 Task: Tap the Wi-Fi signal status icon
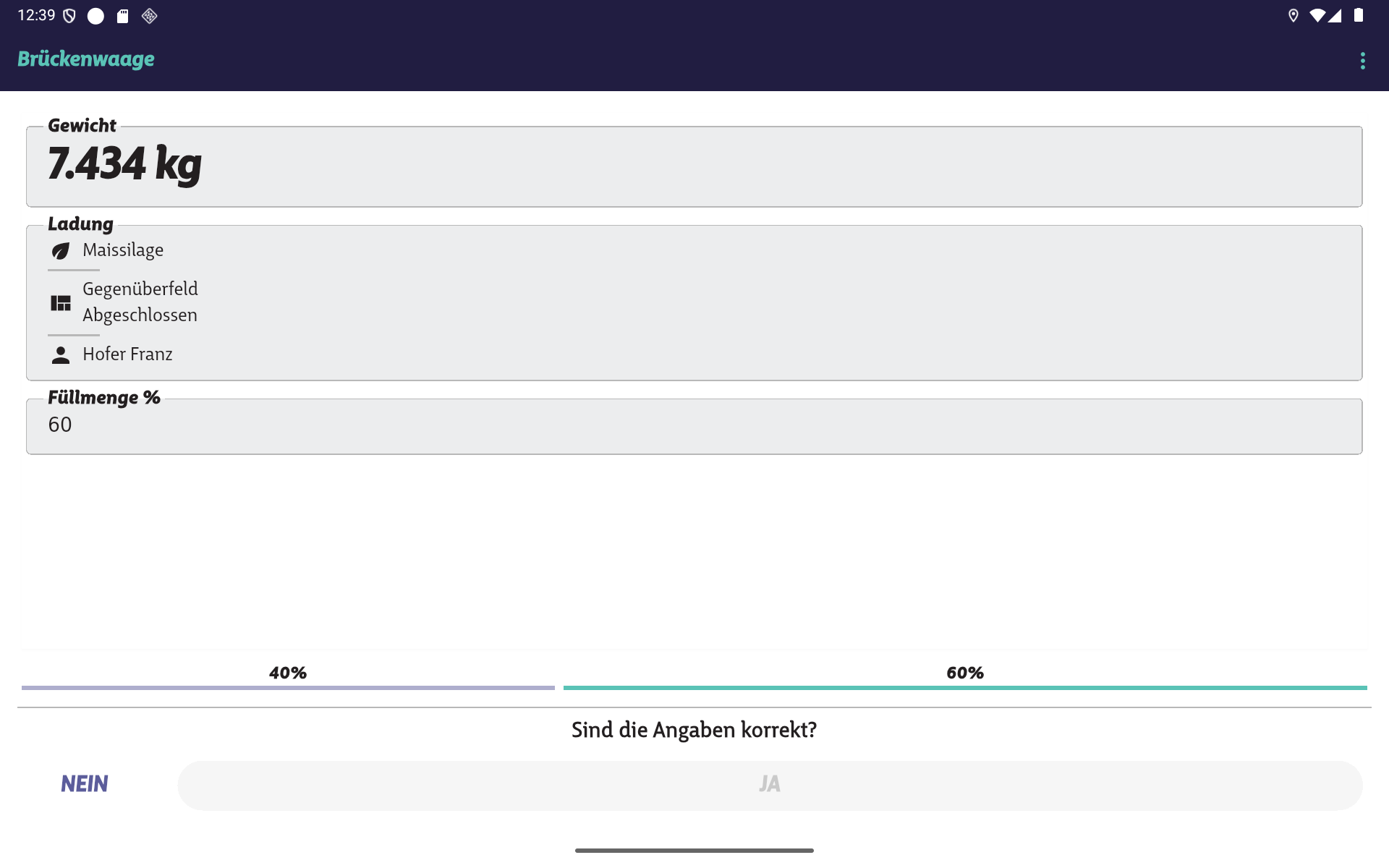pos(1317,16)
